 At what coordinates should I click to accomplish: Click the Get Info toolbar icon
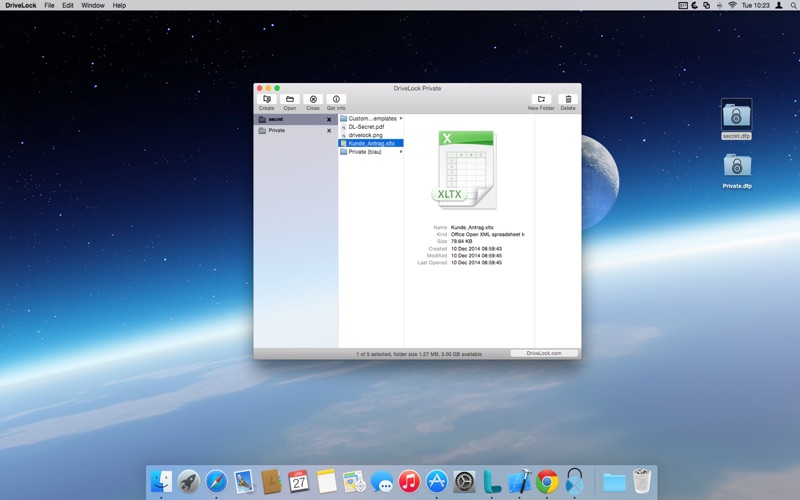click(x=336, y=99)
